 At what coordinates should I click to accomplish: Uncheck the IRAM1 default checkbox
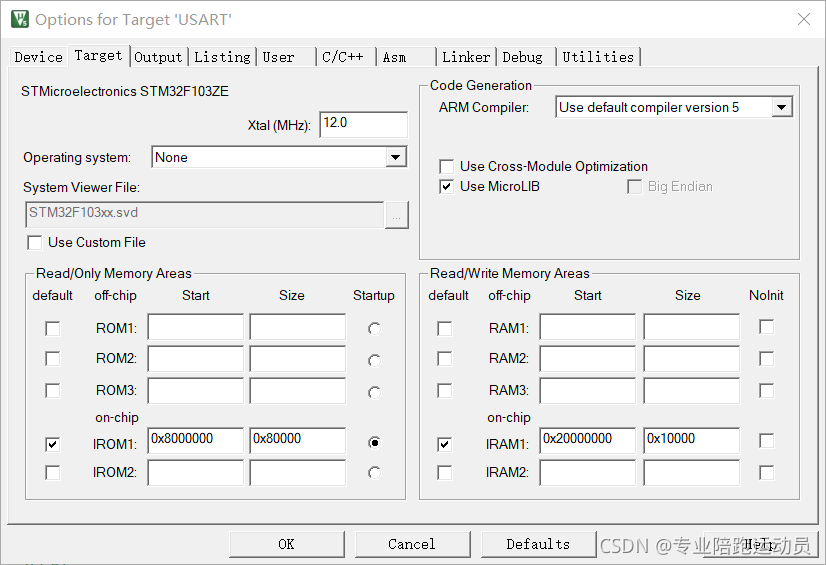[x=445, y=444]
